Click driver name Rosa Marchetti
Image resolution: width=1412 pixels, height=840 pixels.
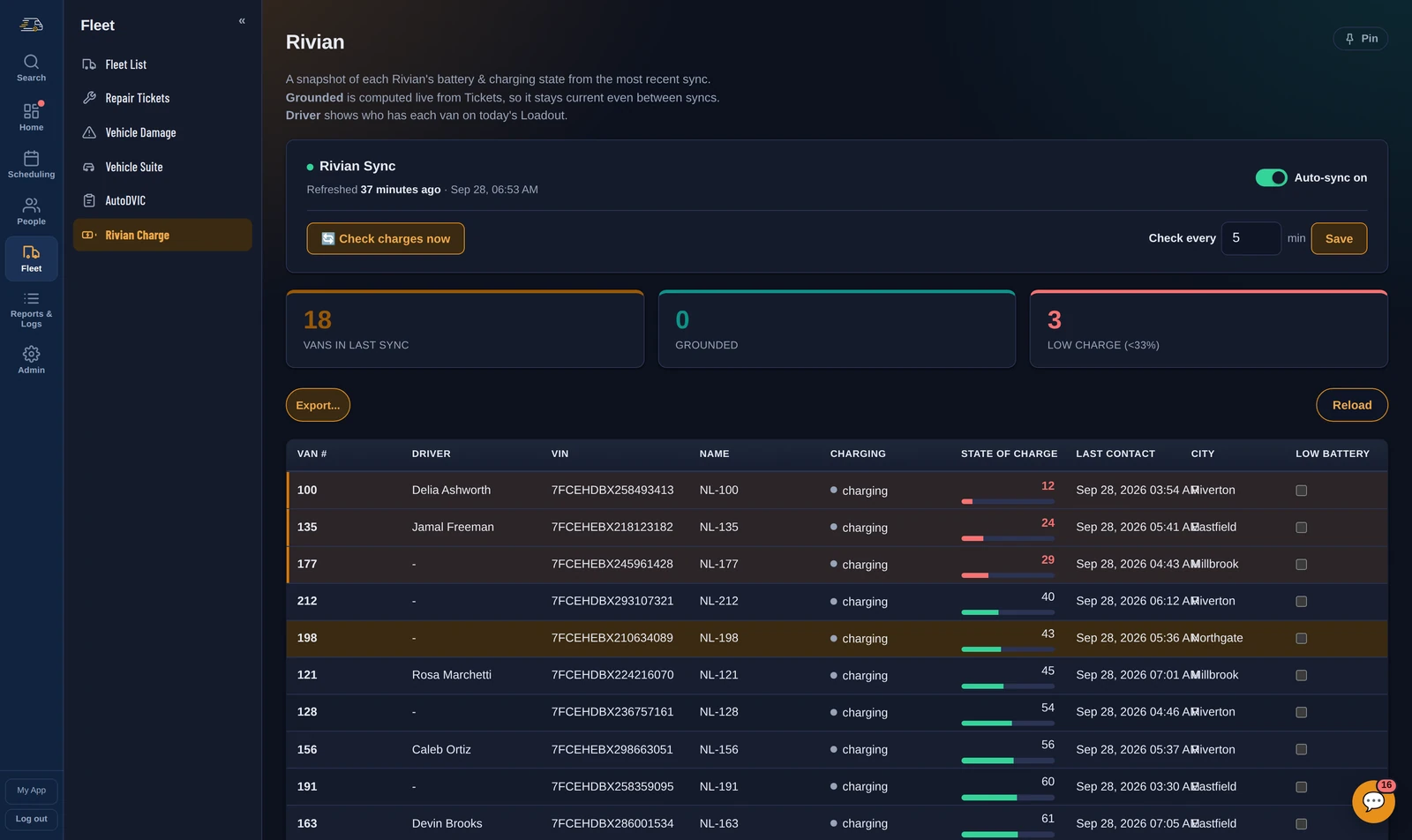point(451,675)
